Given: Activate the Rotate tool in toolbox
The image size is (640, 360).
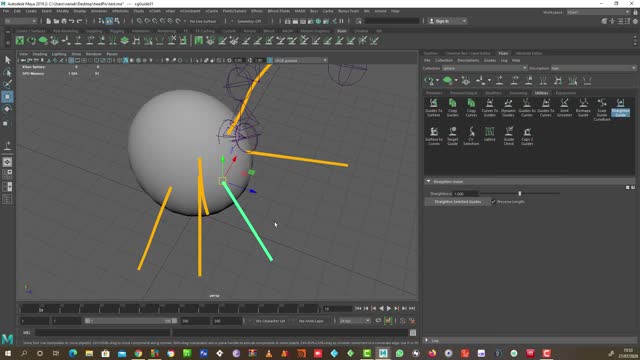Looking at the screenshot, I should click(x=7, y=109).
